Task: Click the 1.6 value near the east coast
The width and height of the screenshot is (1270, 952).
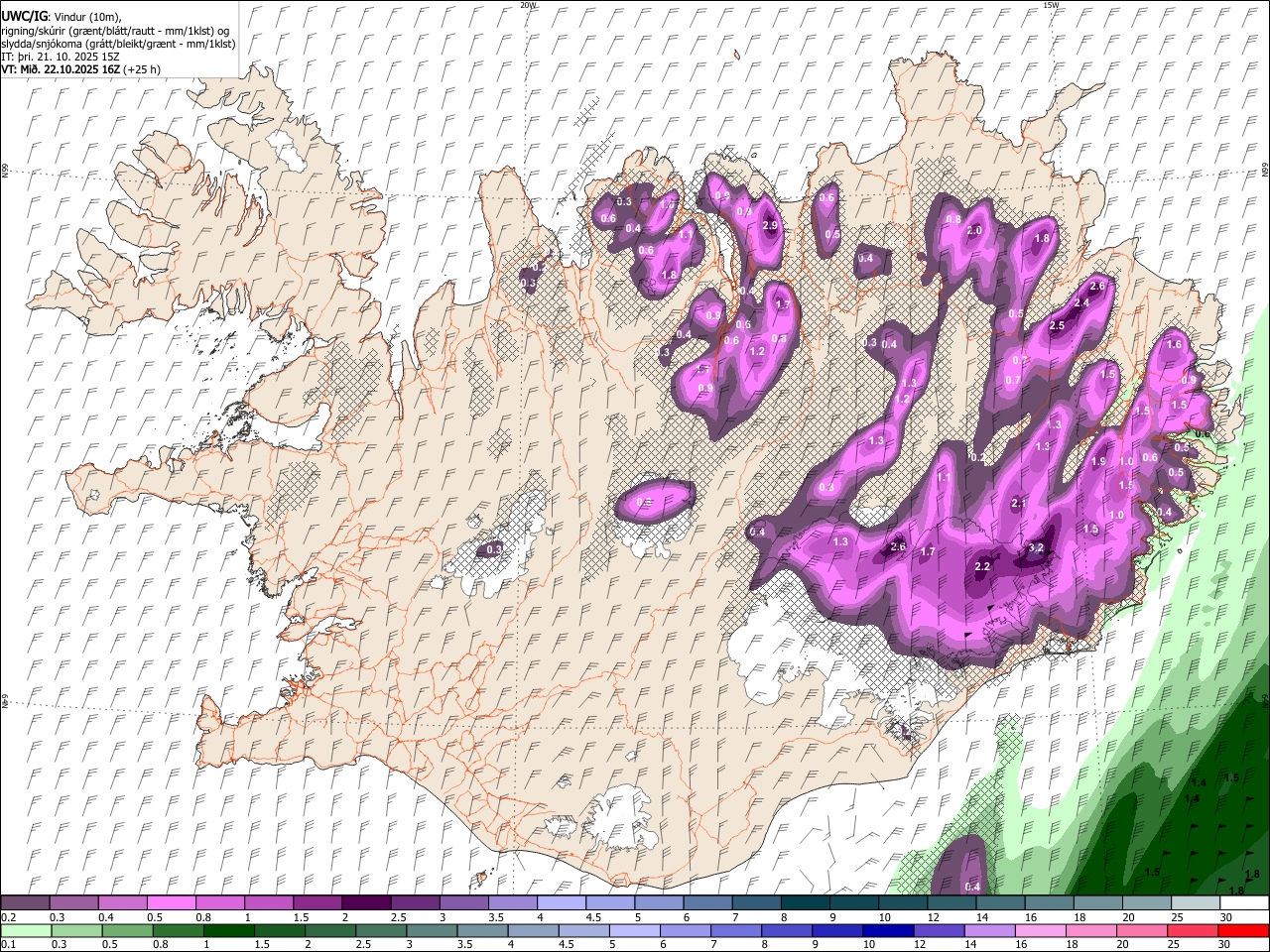Action: 1175,344
